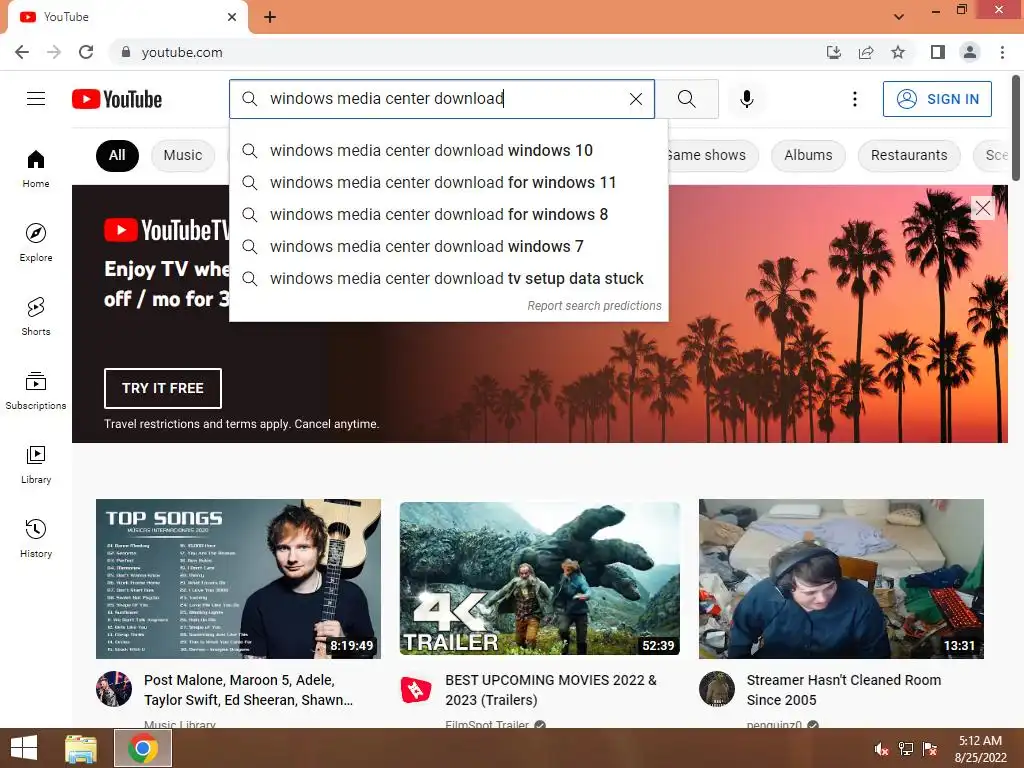Open Chrome profile avatar
Screen dimensions: 1024x768
pyautogui.click(x=970, y=52)
